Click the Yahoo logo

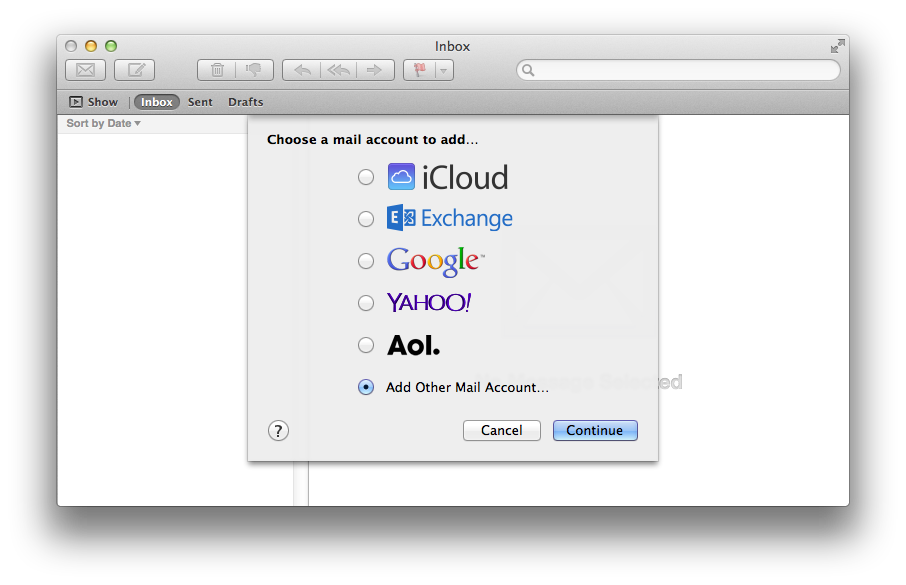coord(429,302)
